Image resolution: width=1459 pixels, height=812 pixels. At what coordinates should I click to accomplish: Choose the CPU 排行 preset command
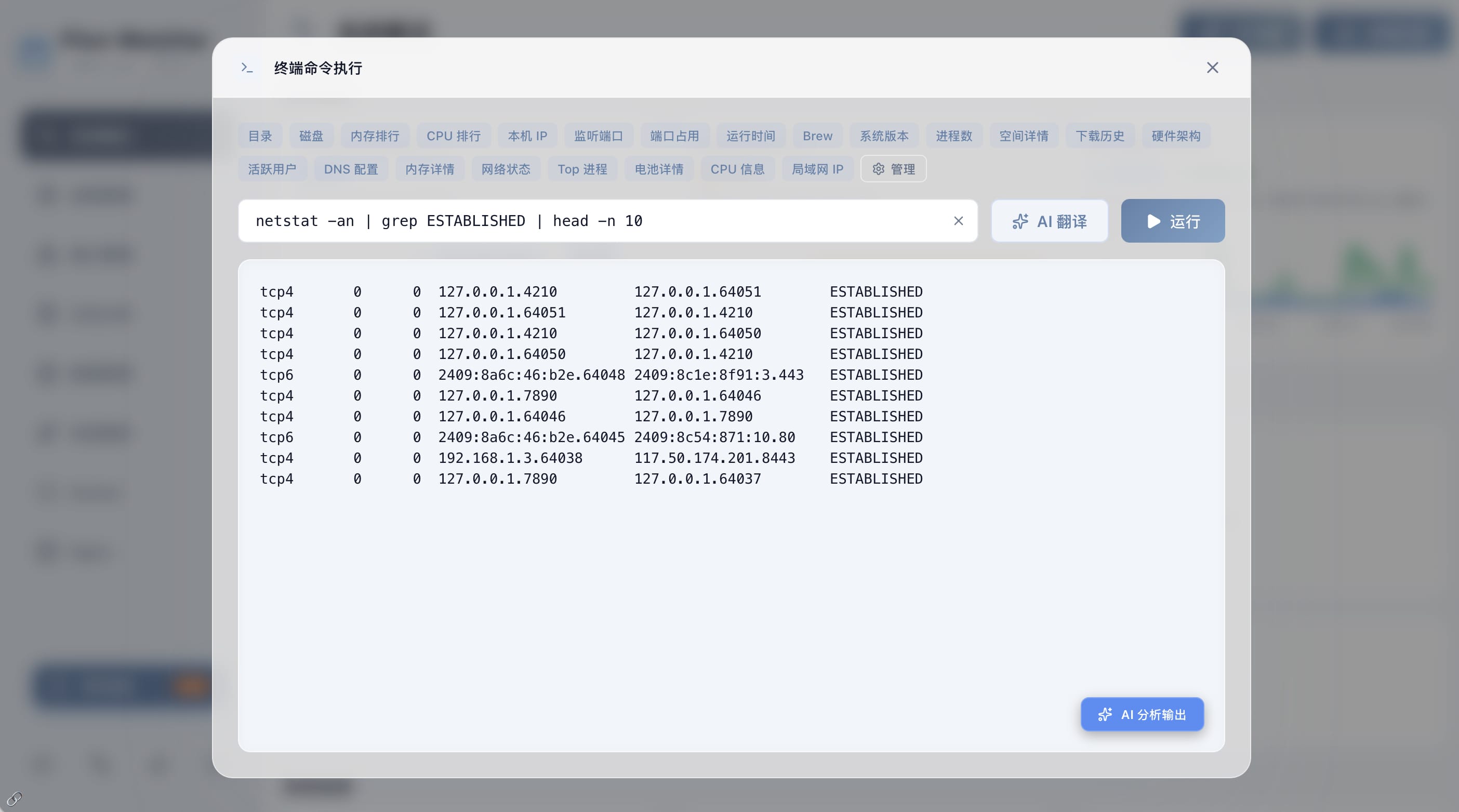click(453, 136)
